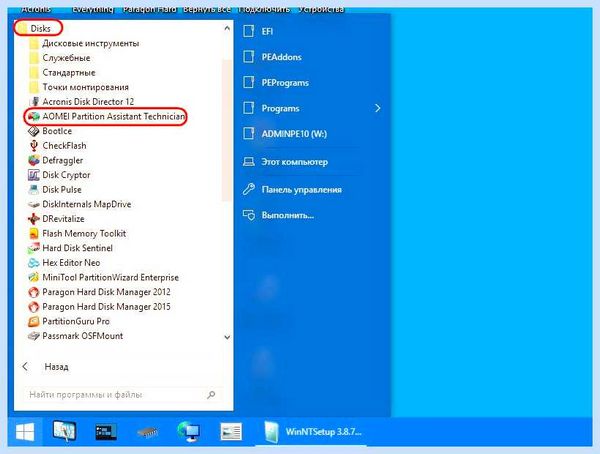The height and width of the screenshot is (454, 600).
Task: Open the file manager taskbar icon
Action: (x=231, y=432)
